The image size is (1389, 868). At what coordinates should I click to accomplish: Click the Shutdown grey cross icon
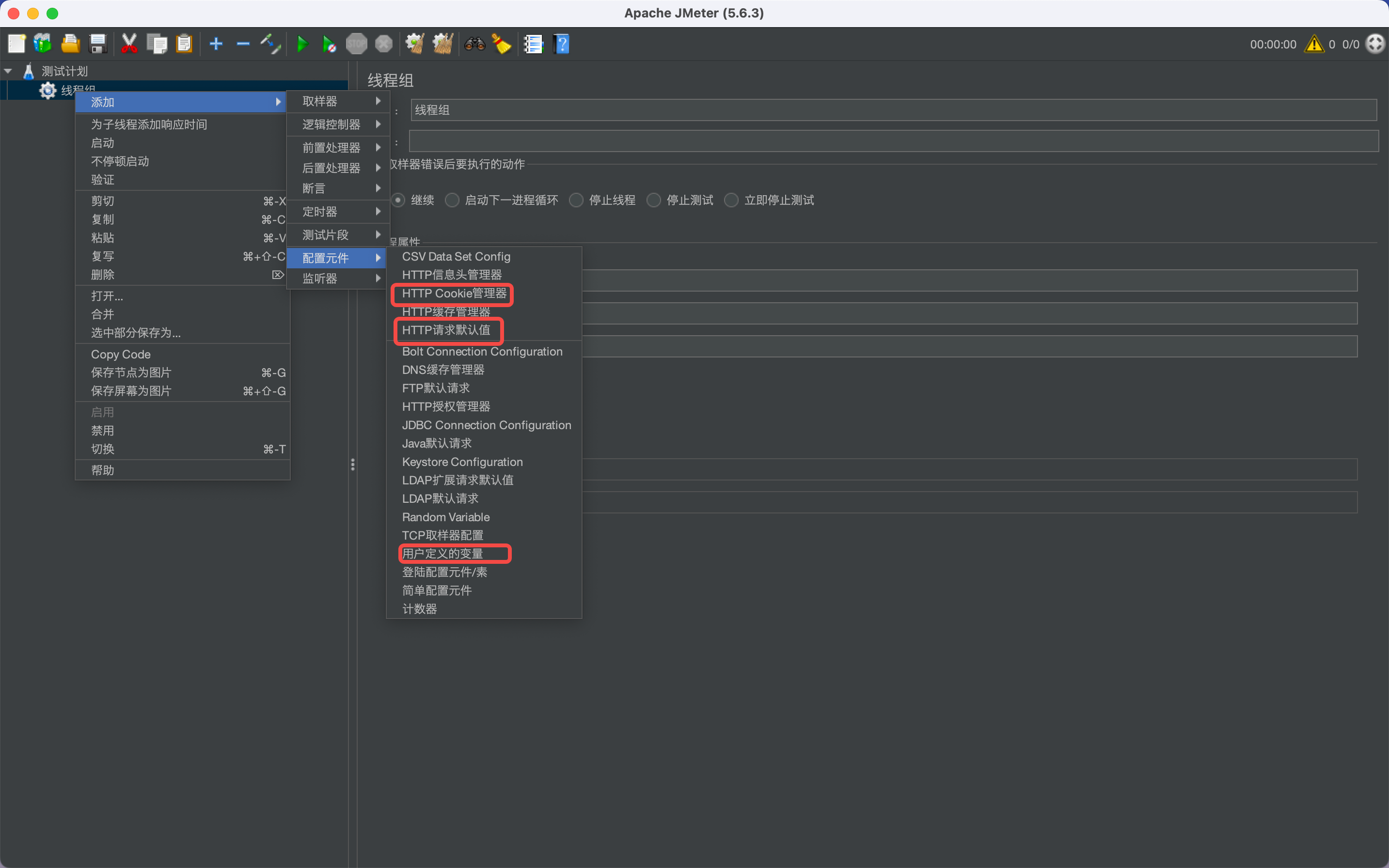(383, 44)
